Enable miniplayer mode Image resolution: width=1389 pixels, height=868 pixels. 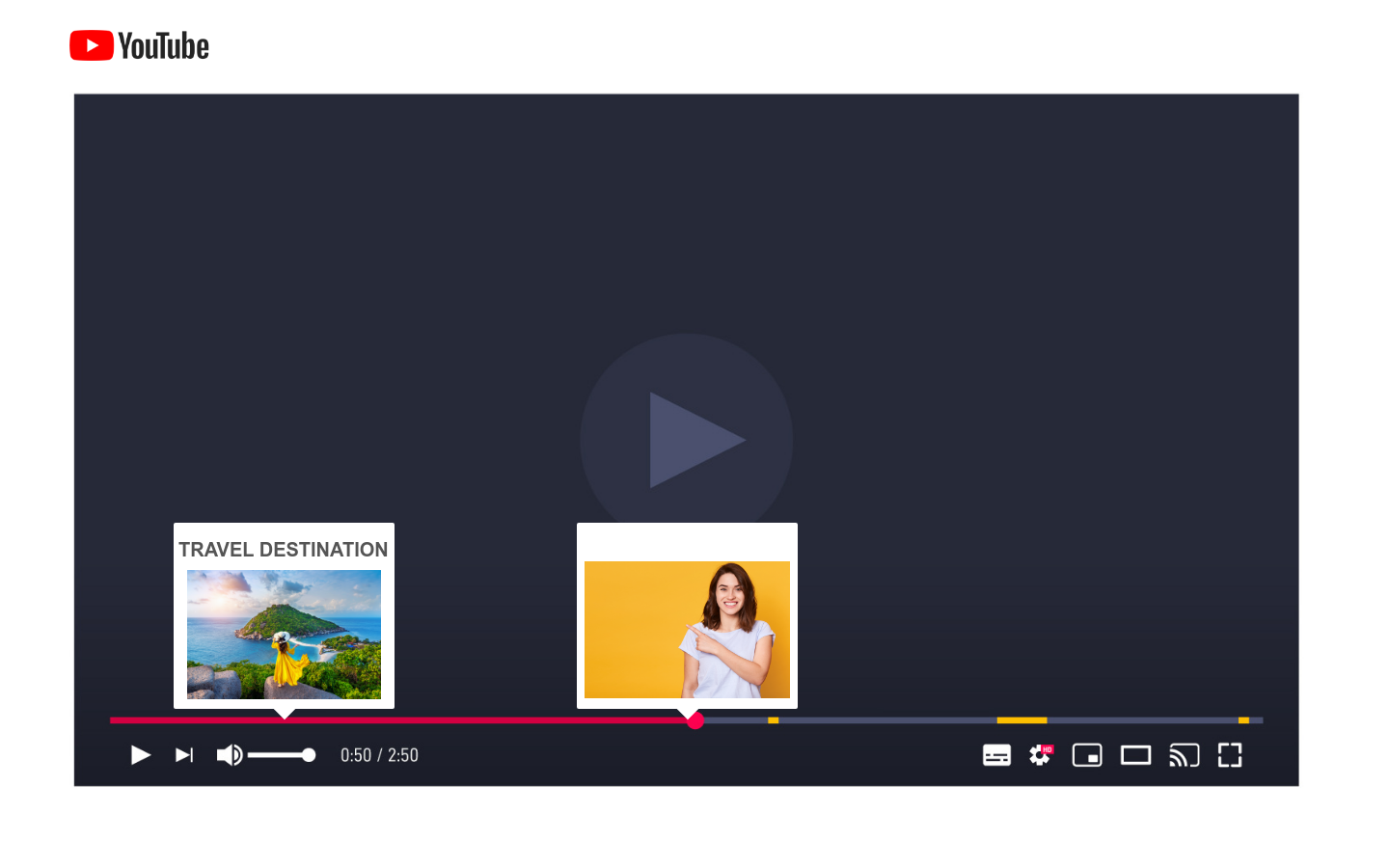[1087, 755]
